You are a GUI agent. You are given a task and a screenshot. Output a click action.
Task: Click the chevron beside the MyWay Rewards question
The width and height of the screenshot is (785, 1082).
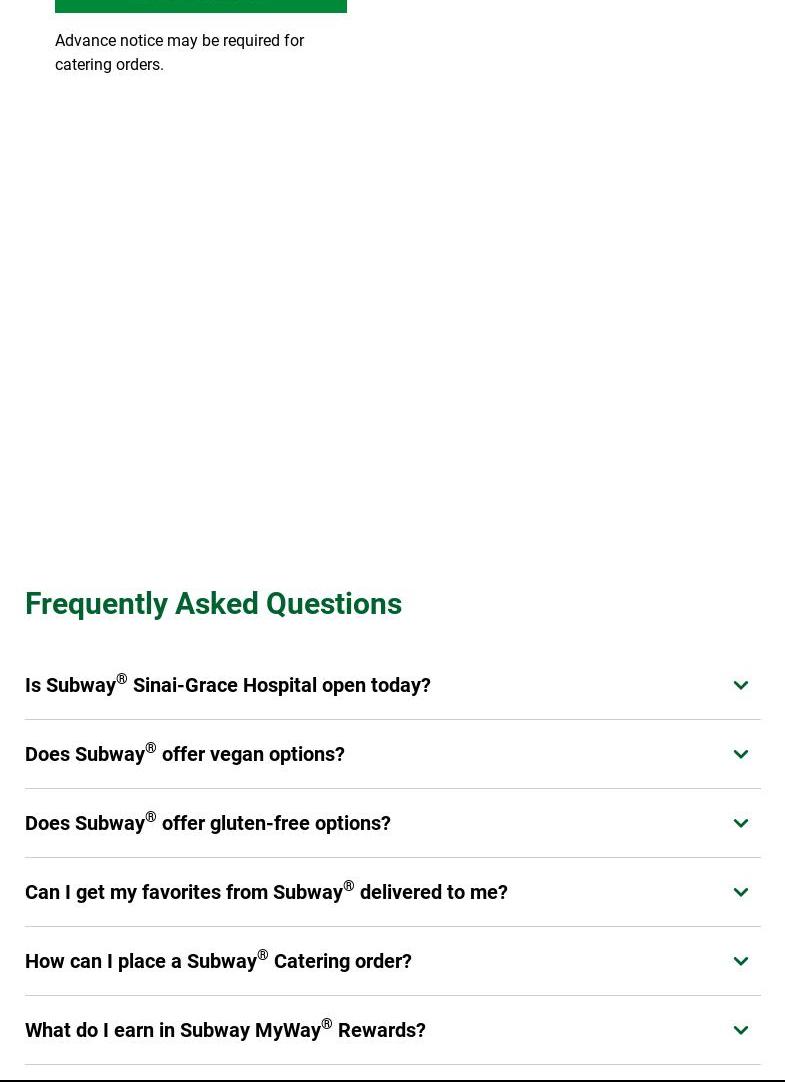click(x=741, y=1030)
